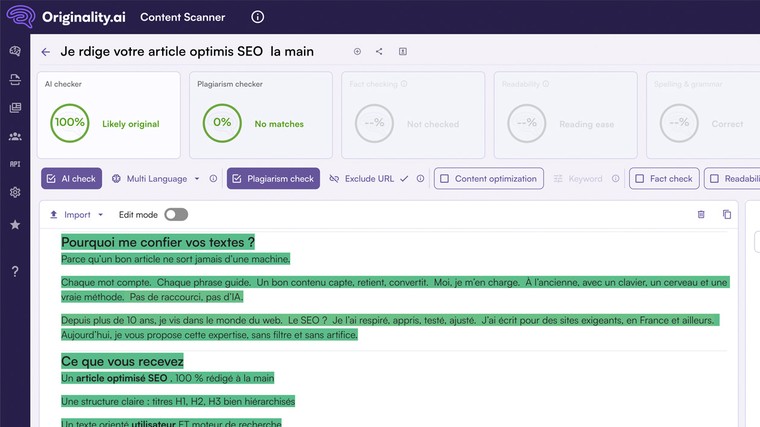Click the info icon on Readability card
The width and height of the screenshot is (760, 427).
546,84
